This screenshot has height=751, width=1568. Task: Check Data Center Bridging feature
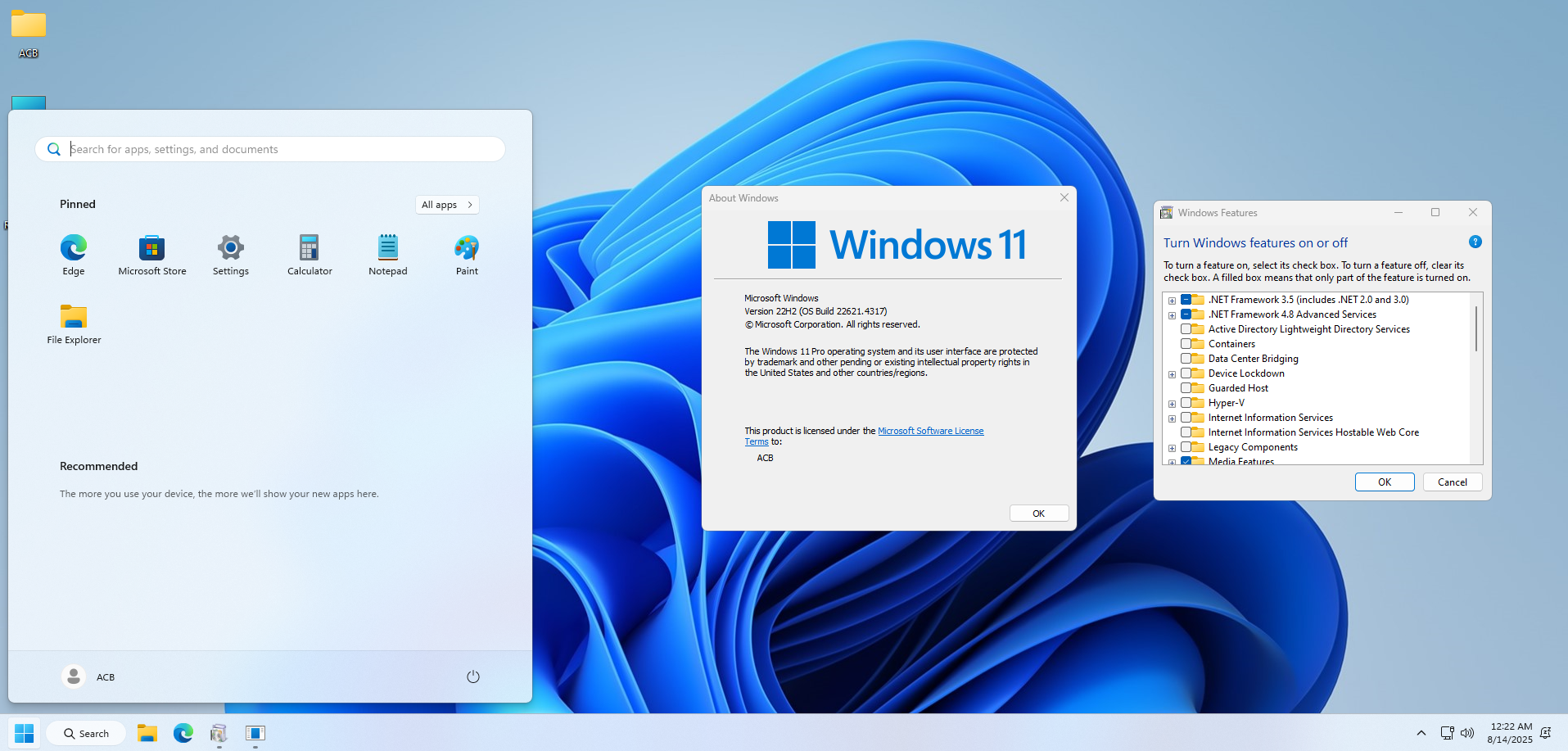[x=1186, y=359]
